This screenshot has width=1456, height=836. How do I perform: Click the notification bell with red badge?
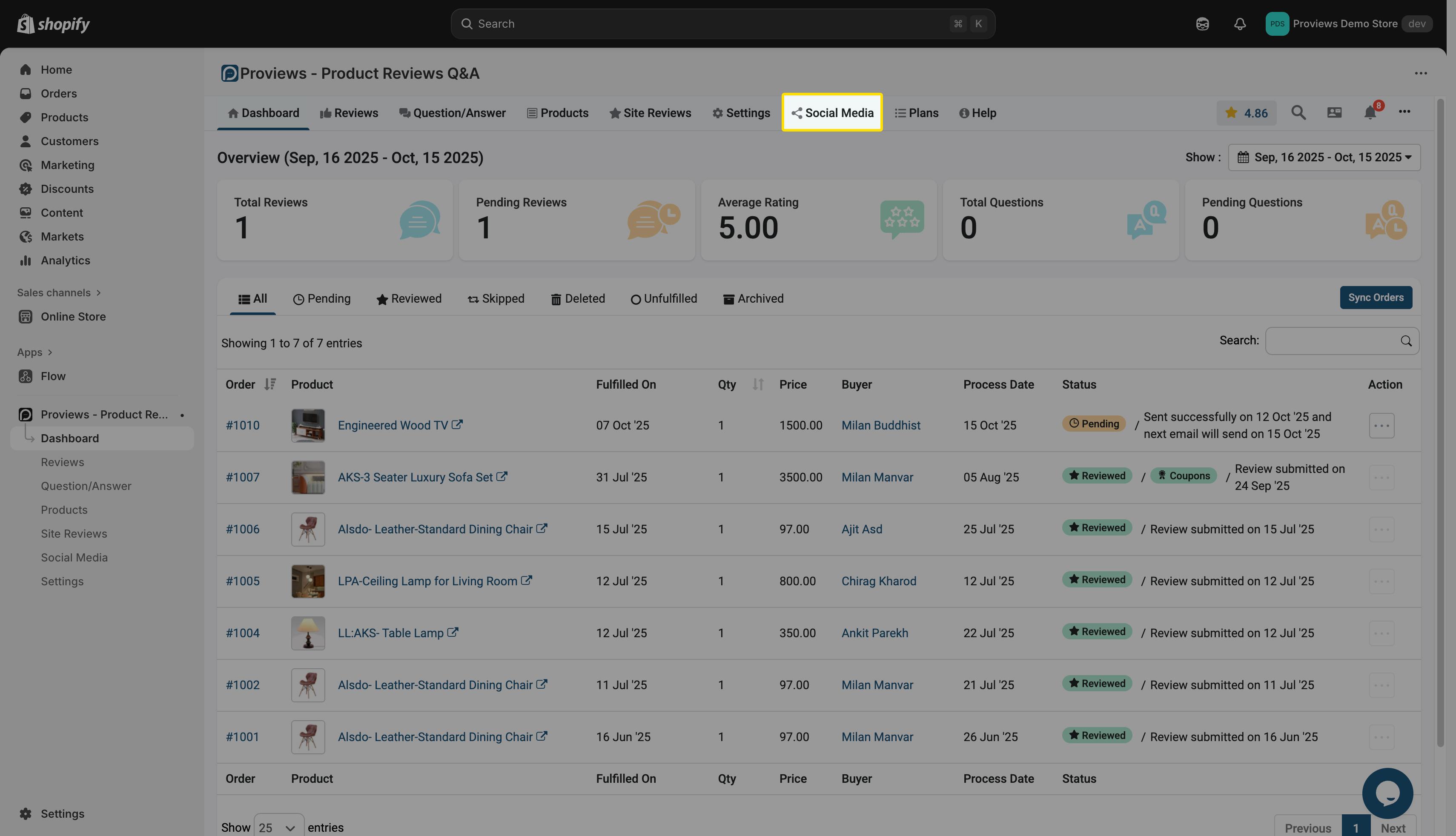click(x=1370, y=113)
